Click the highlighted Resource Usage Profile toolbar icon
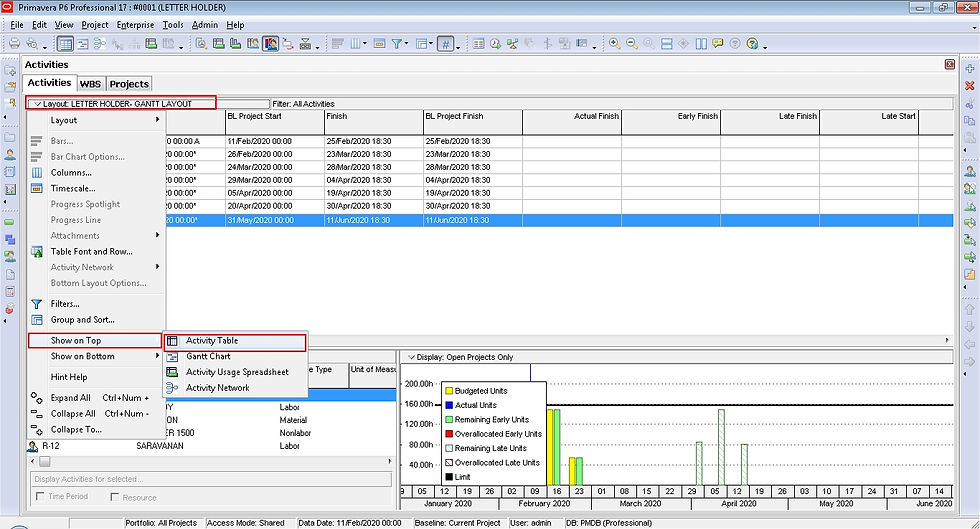The width and height of the screenshot is (980, 529). coord(271,44)
